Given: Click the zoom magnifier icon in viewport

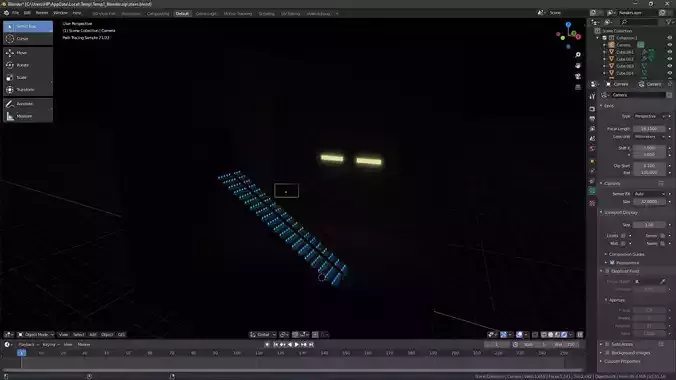Looking at the screenshot, I should (x=578, y=55).
